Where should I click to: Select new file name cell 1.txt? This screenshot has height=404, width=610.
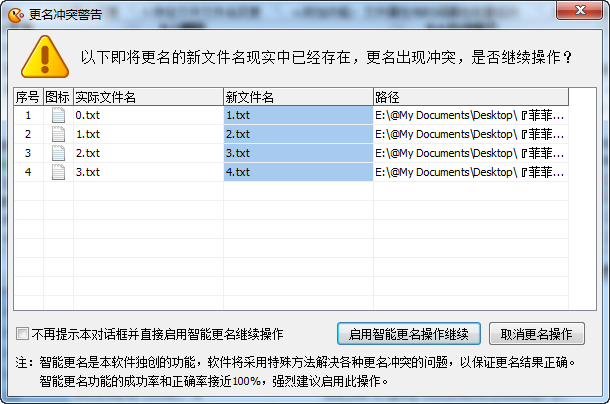pyautogui.click(x=298, y=115)
